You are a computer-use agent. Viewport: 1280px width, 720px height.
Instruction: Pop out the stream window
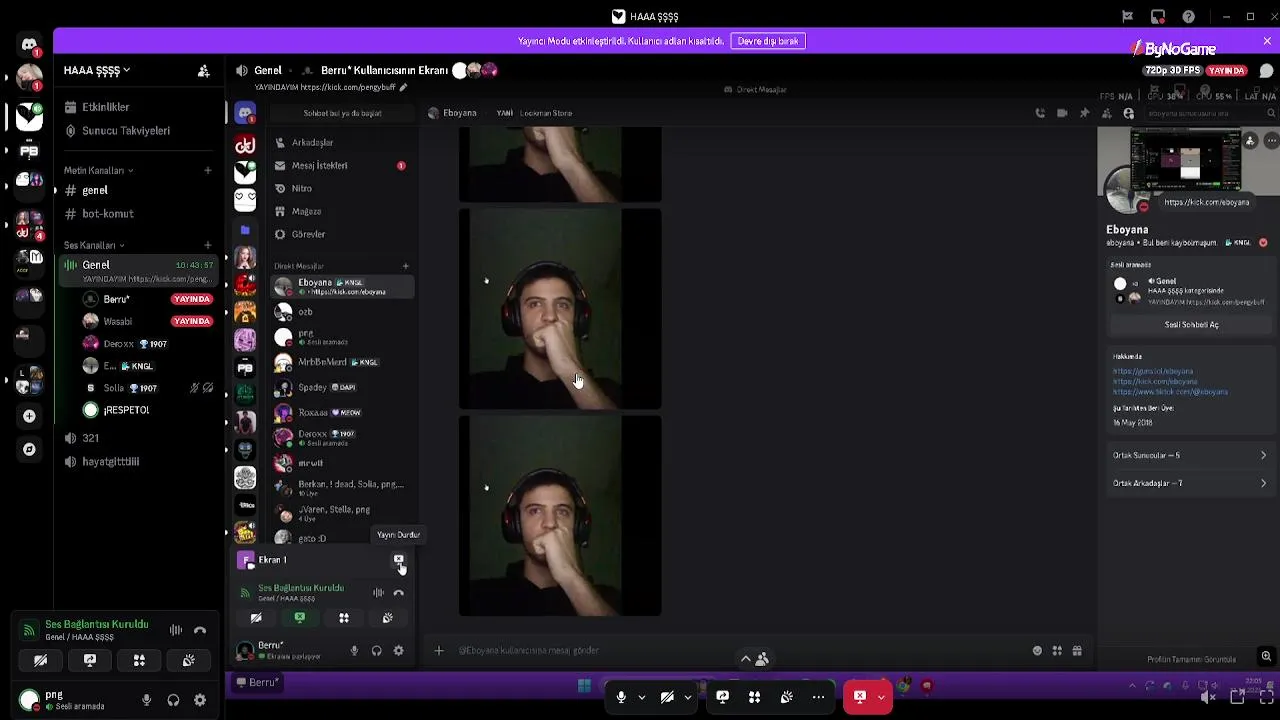1237,697
